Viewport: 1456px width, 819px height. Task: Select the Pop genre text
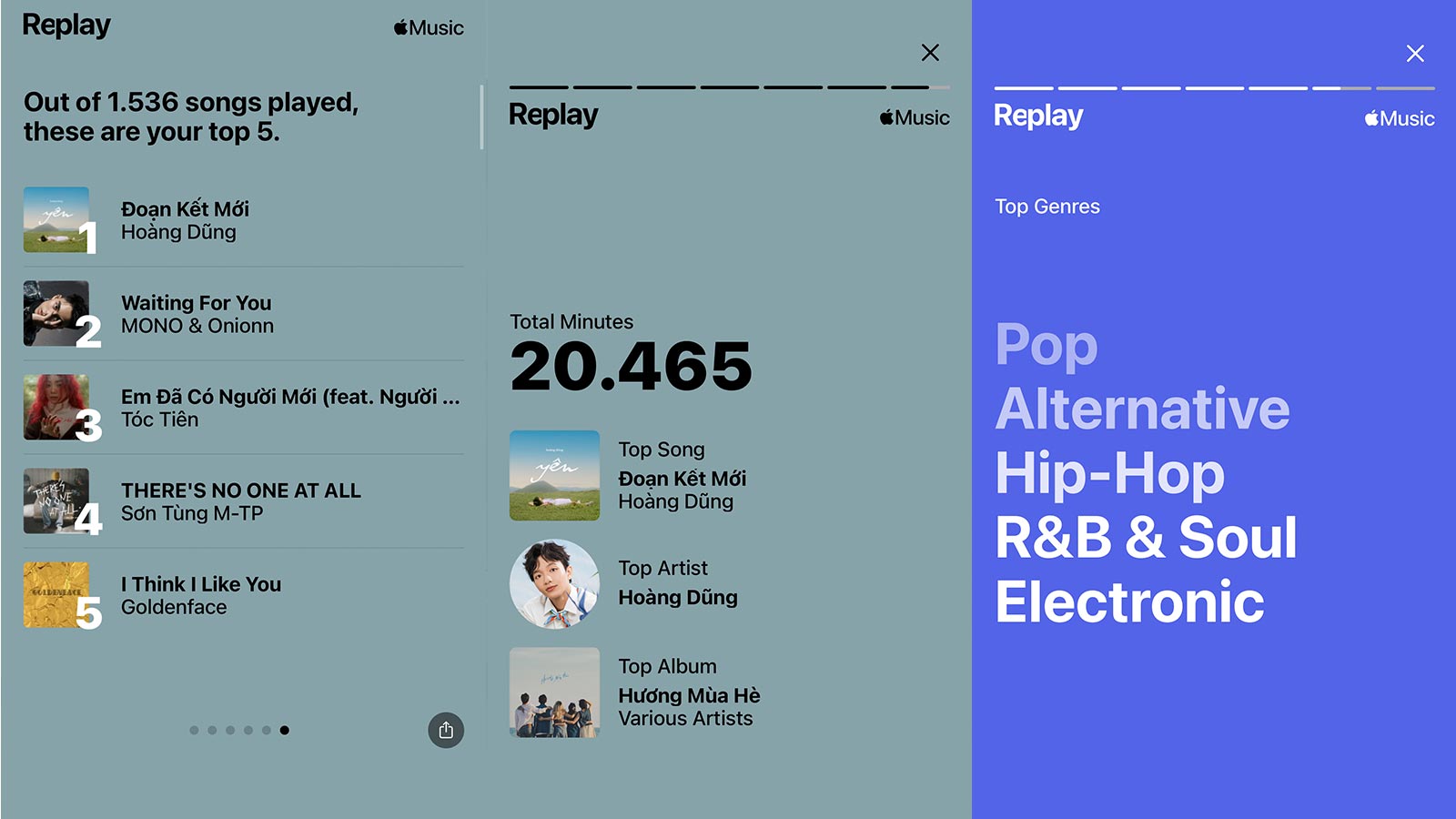click(x=1046, y=346)
